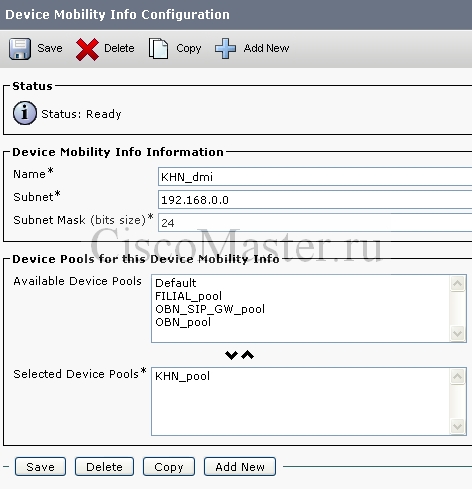The height and width of the screenshot is (489, 472).
Task: Click the Status info icon
Action: point(25,113)
